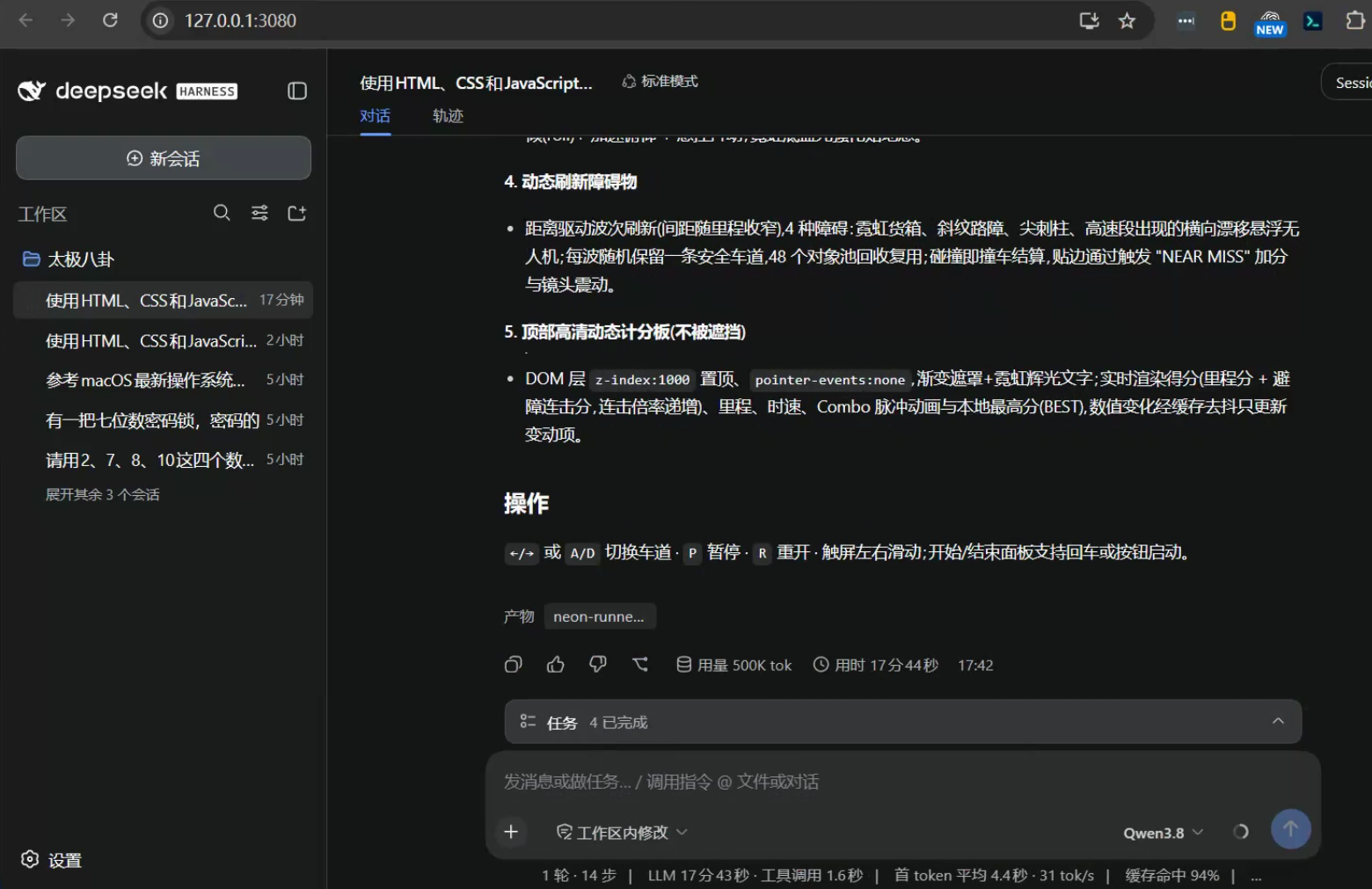Open the yellow mouse extension
The image size is (1372, 889).
1228,21
